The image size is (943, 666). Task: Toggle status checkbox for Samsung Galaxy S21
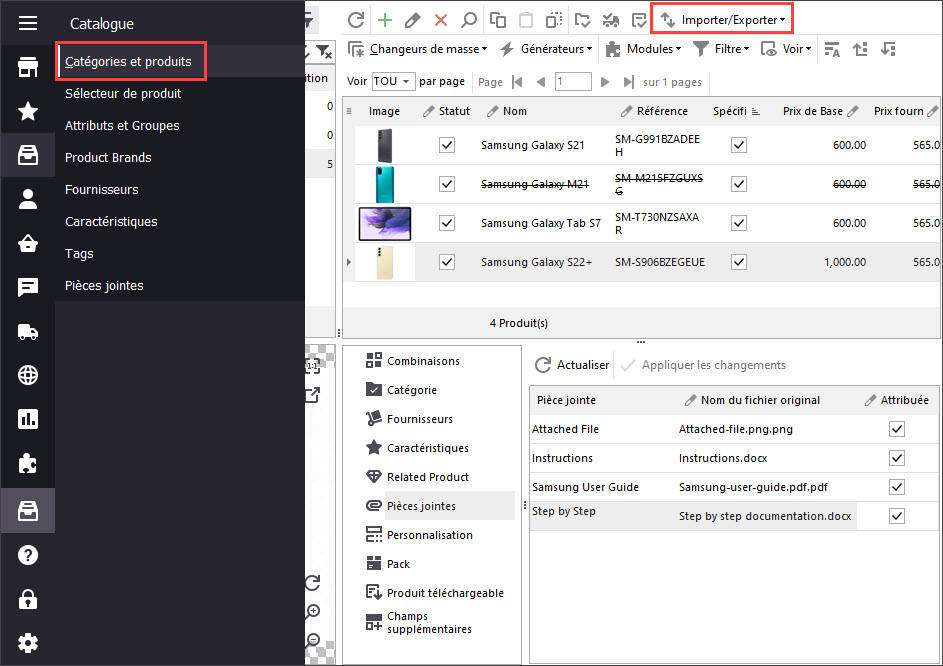447,145
